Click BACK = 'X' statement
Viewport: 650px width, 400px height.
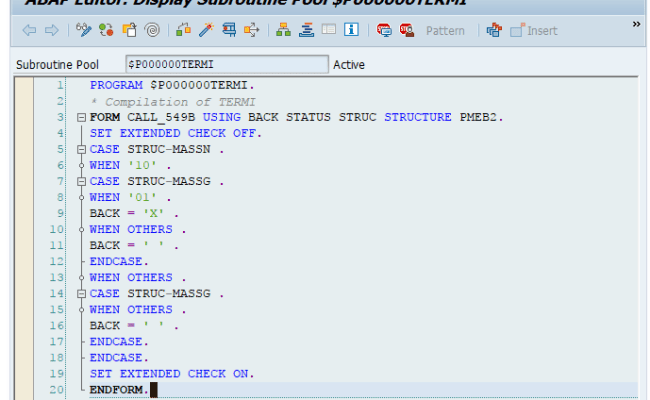[134, 213]
